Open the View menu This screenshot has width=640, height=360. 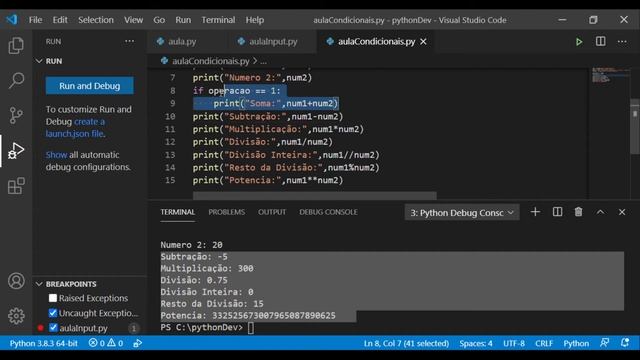click(133, 20)
